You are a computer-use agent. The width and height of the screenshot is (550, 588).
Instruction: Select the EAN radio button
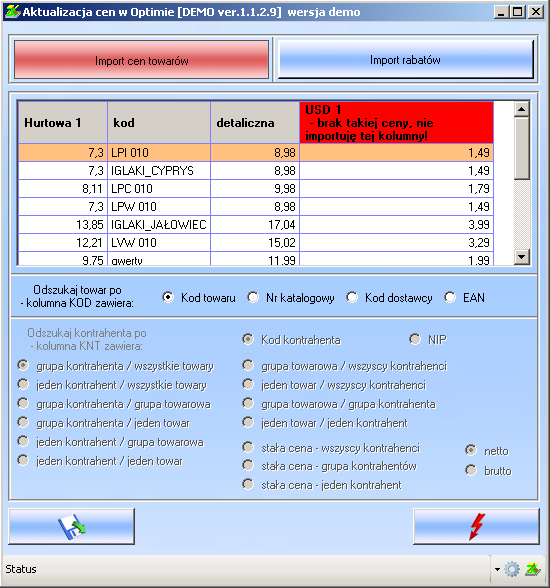click(x=450, y=297)
